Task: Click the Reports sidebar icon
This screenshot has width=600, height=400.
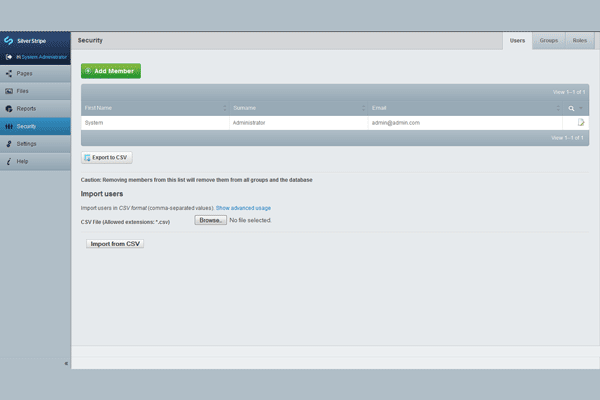Action: pyautogui.click(x=9, y=109)
